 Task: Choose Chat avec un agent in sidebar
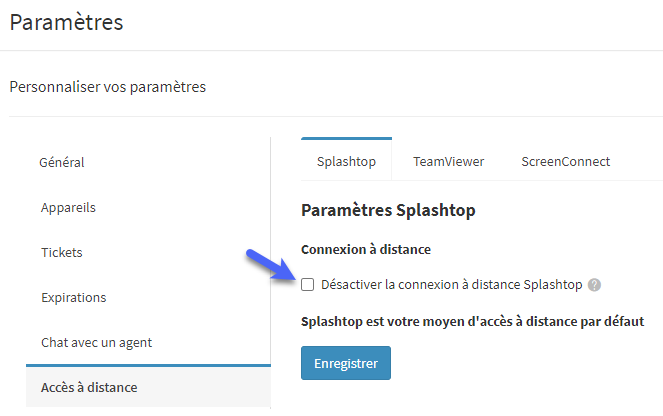click(96, 342)
